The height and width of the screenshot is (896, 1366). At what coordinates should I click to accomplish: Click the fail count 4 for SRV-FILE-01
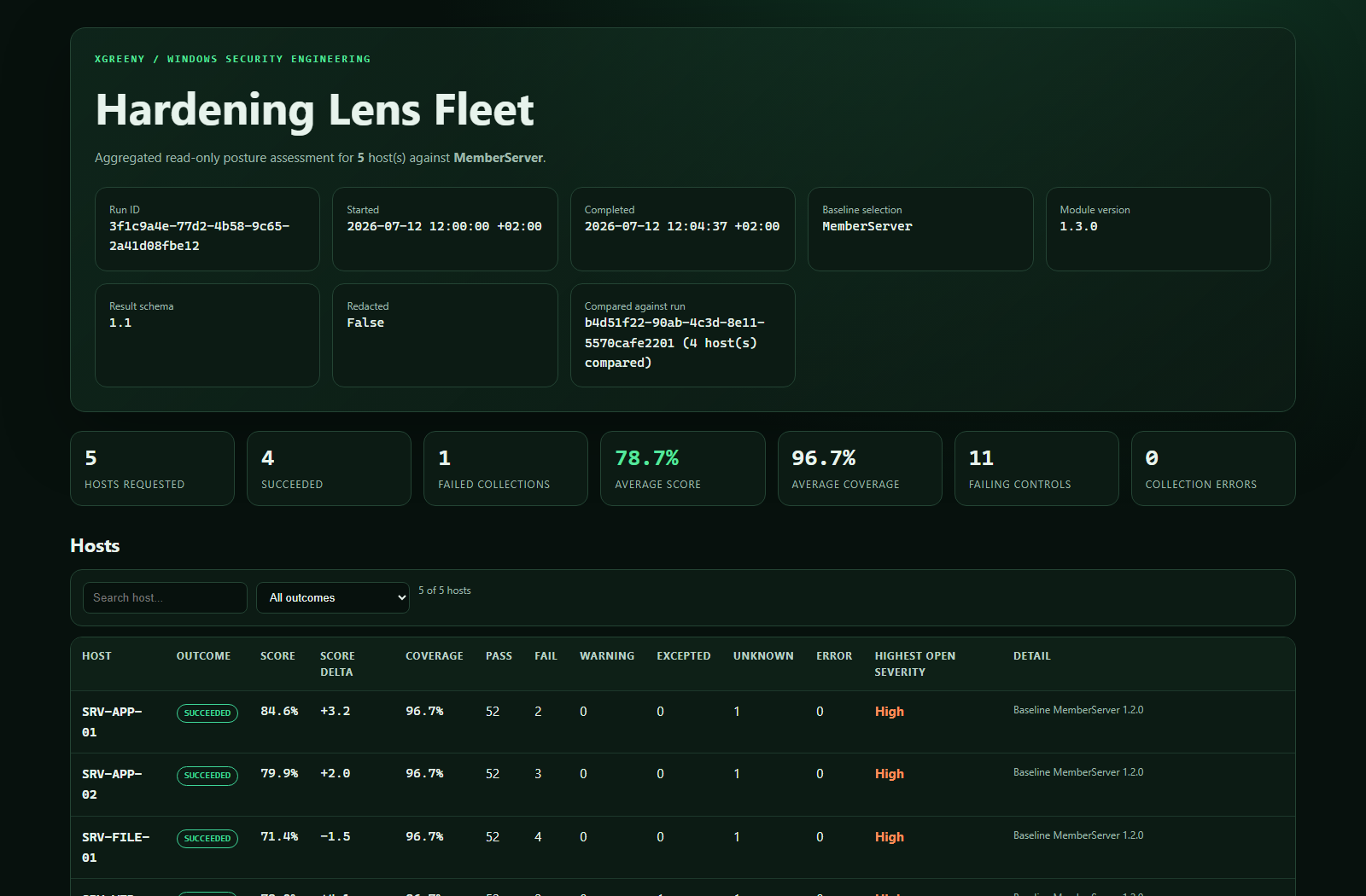pyautogui.click(x=538, y=837)
